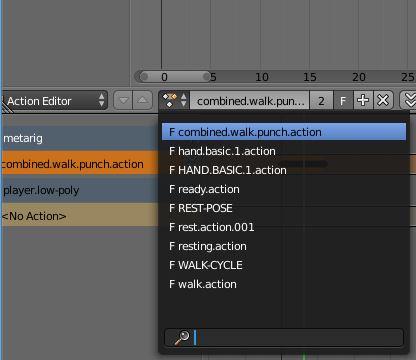This screenshot has width=416, height=360.
Task: Click the action search text field
Action: pos(284,337)
